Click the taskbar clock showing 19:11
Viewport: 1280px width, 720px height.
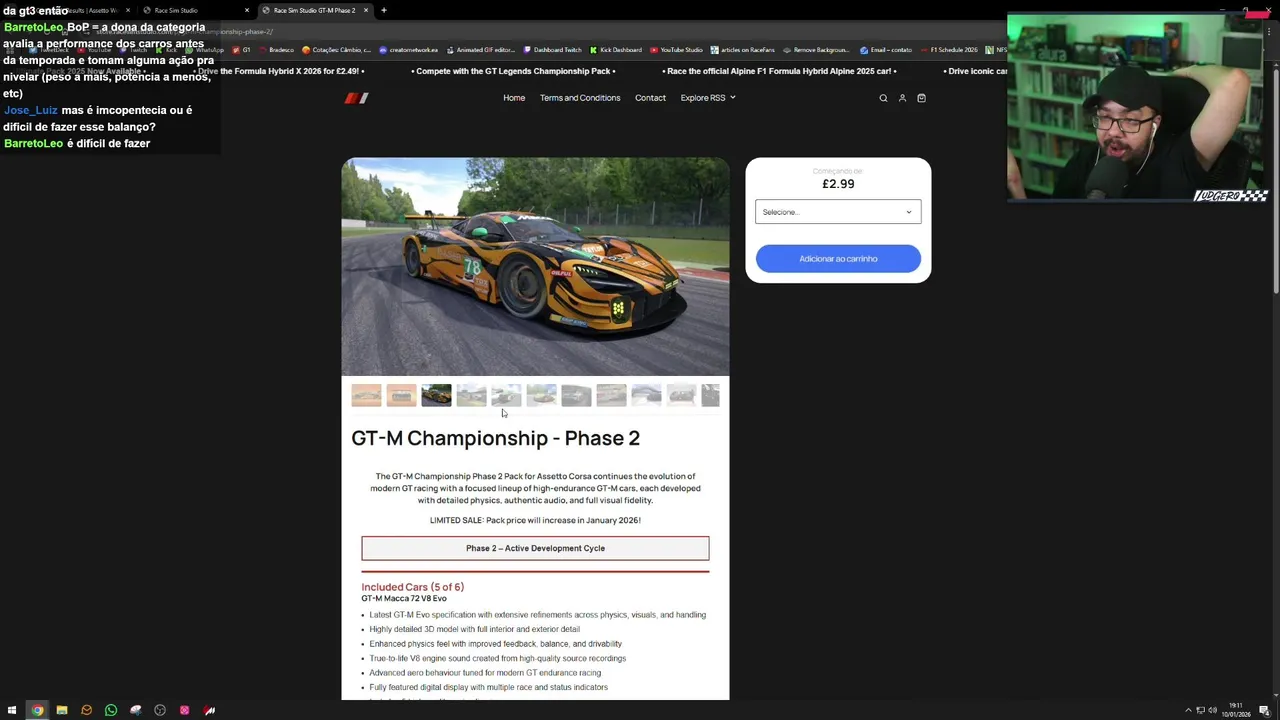click(1236, 710)
